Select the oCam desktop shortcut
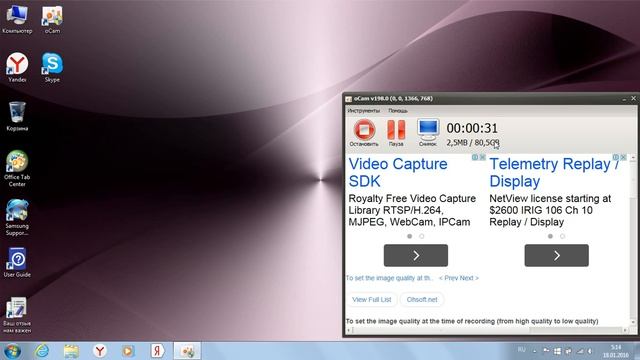This screenshot has height=360, width=640. [x=52, y=19]
